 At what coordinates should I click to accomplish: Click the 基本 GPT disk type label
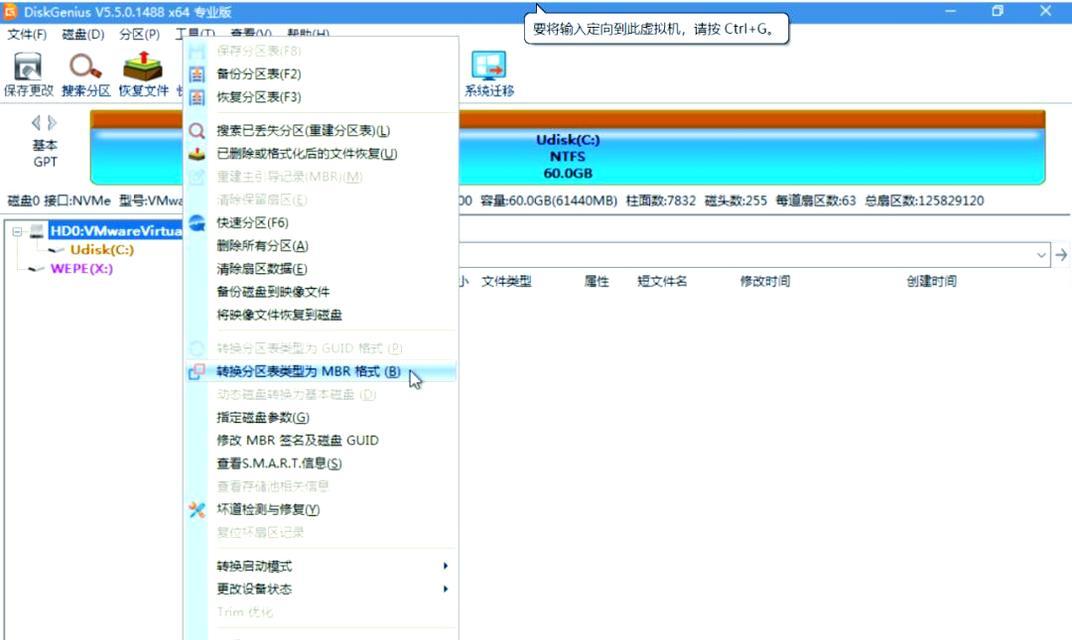[x=45, y=154]
